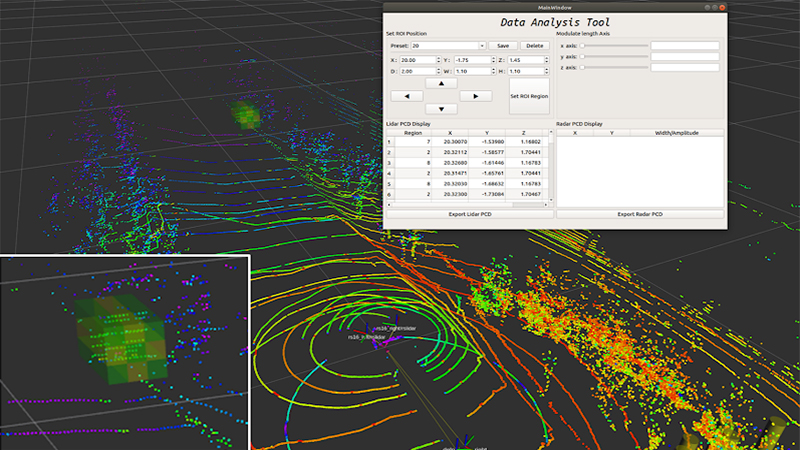
Task: Click the Lidar table scroll-down arrow
Action: (x=551, y=200)
